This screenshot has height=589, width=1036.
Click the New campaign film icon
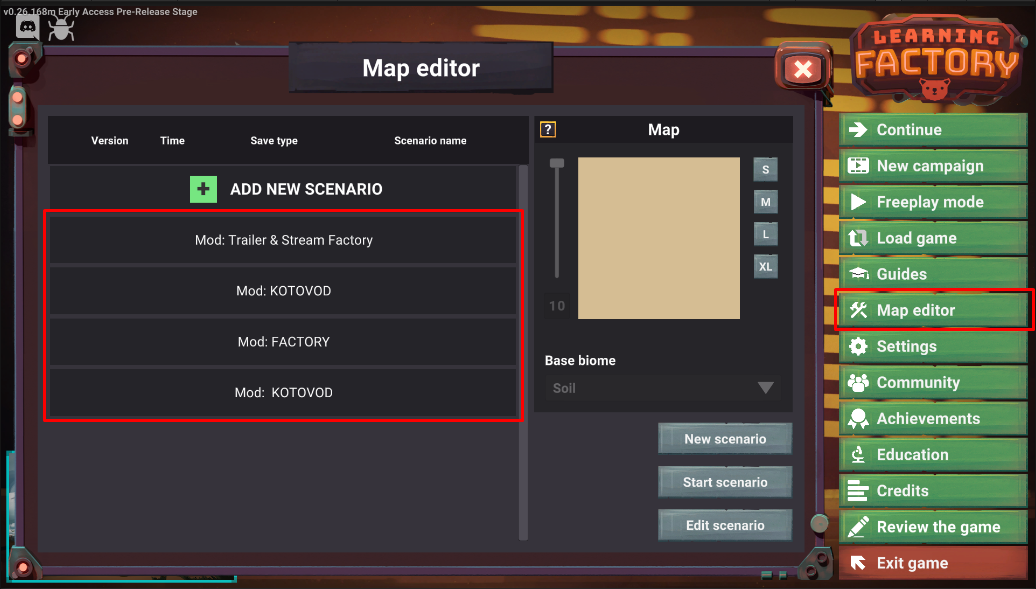coord(858,165)
